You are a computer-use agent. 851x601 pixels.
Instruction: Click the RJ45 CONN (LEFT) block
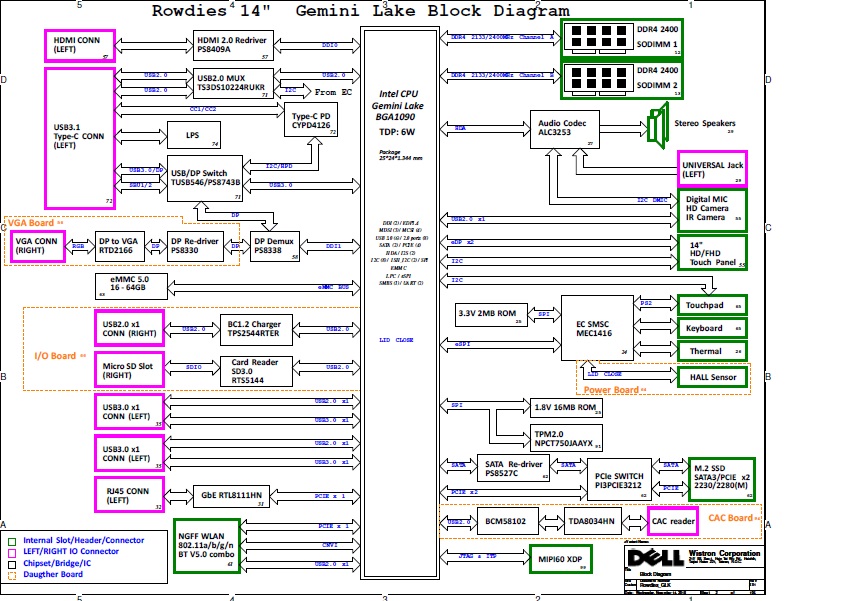[x=129, y=495]
